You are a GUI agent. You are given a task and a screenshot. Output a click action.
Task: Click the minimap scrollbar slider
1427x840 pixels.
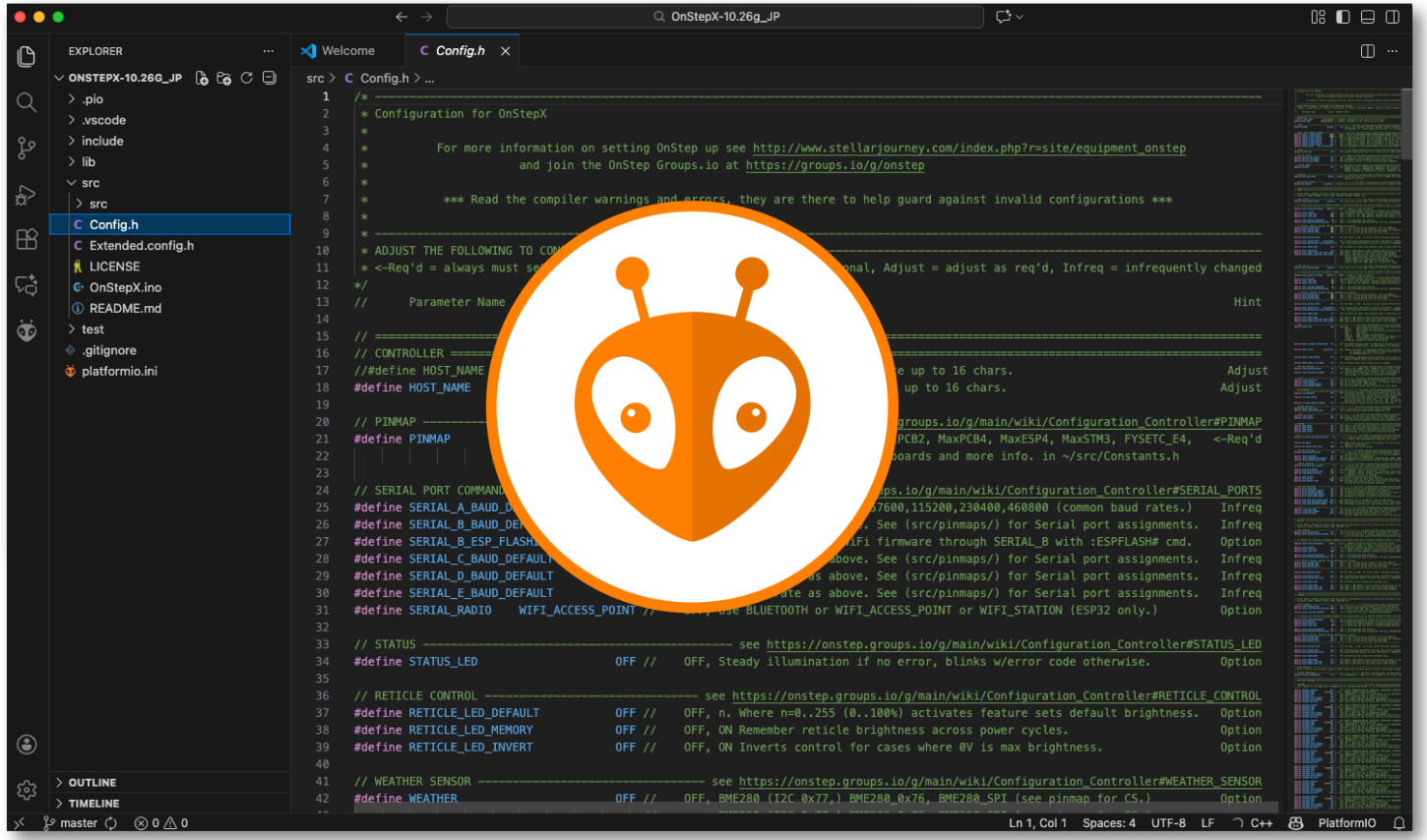coord(1406,123)
